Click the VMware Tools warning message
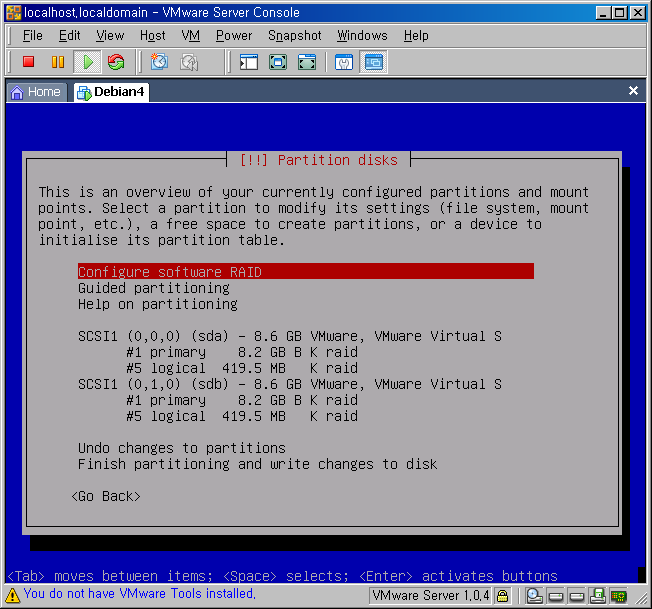This screenshot has height=609, width=652. click(x=139, y=594)
